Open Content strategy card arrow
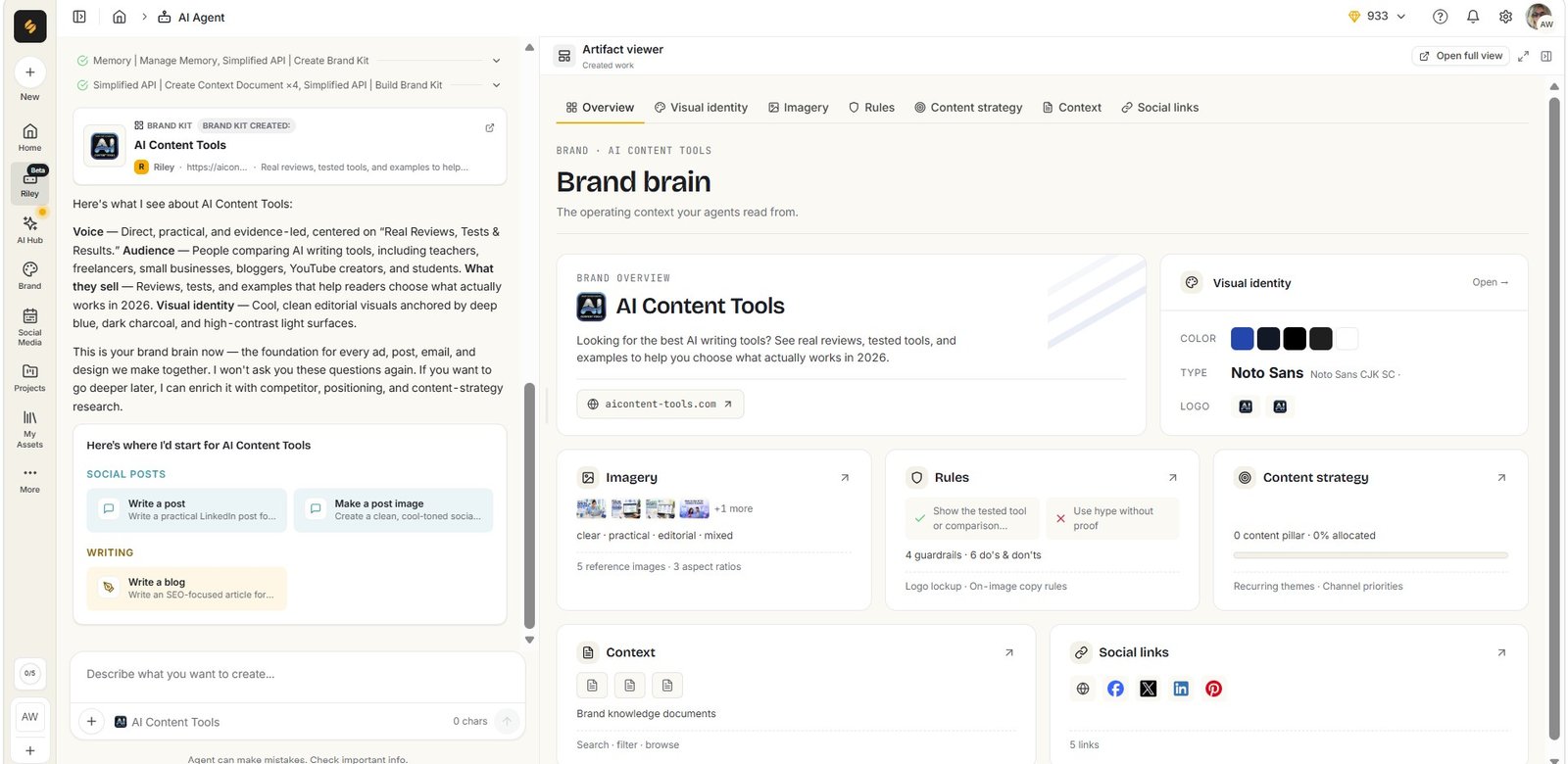1568x764 pixels. 1501,478
